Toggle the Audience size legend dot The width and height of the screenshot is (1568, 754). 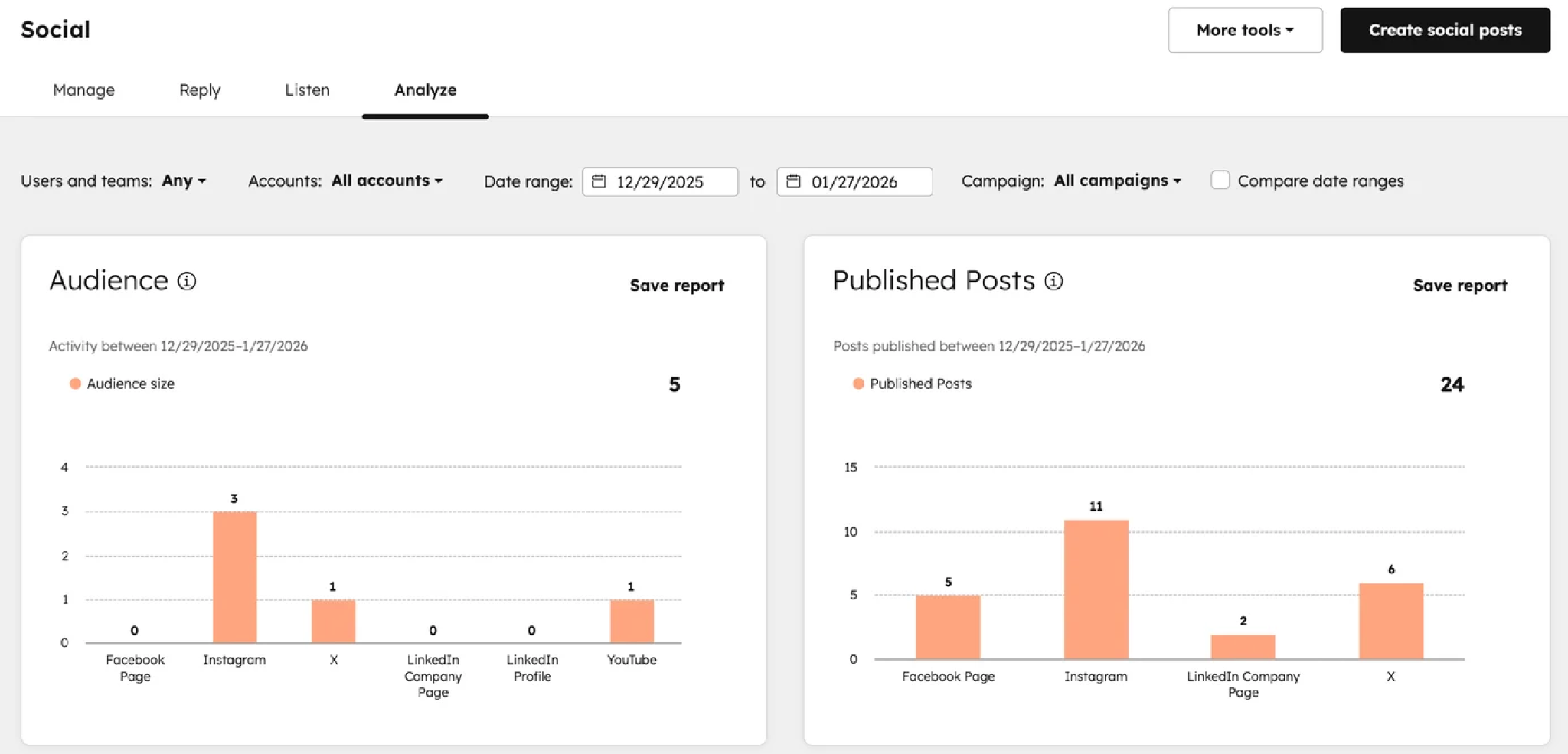click(75, 384)
